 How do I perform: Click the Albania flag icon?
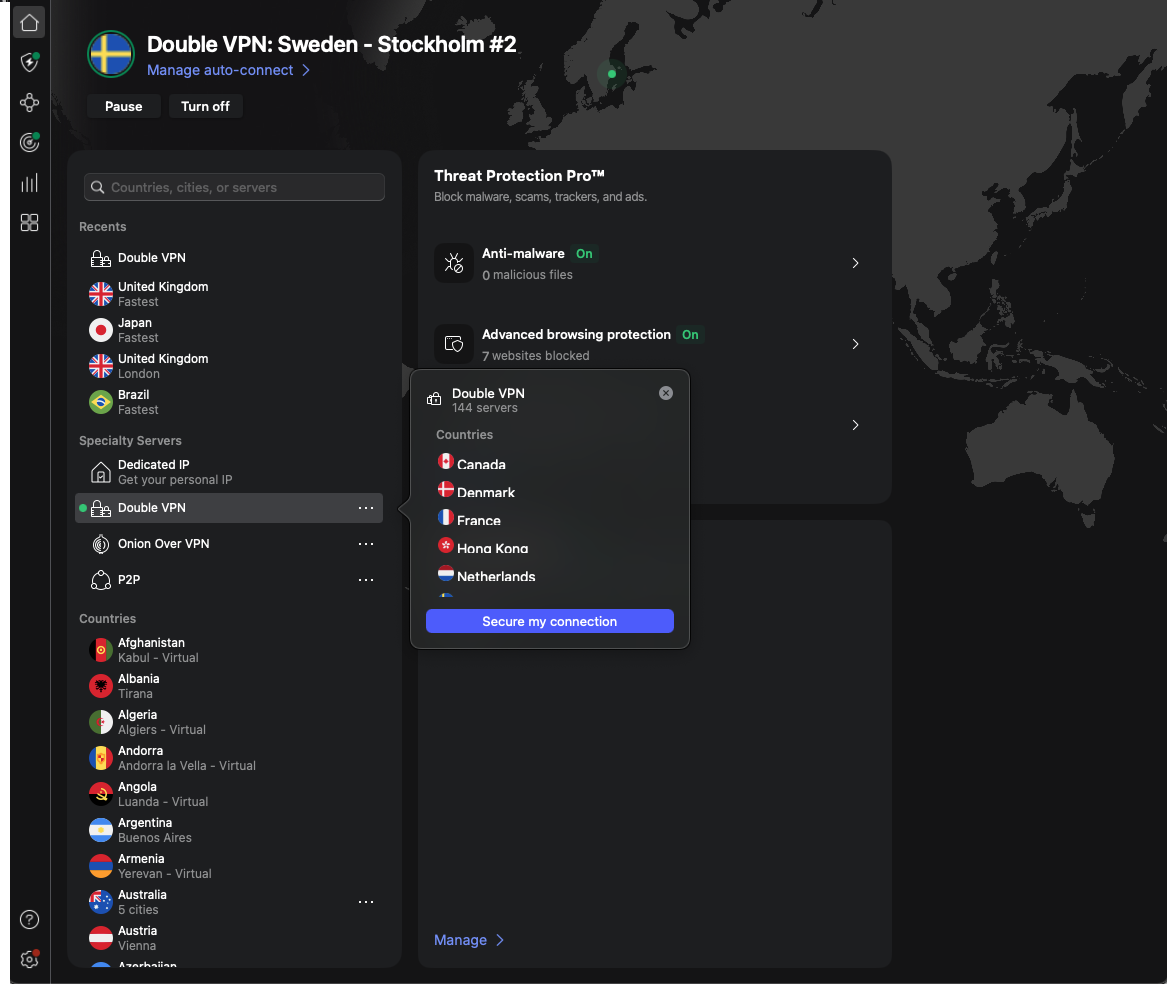pyautogui.click(x=100, y=686)
